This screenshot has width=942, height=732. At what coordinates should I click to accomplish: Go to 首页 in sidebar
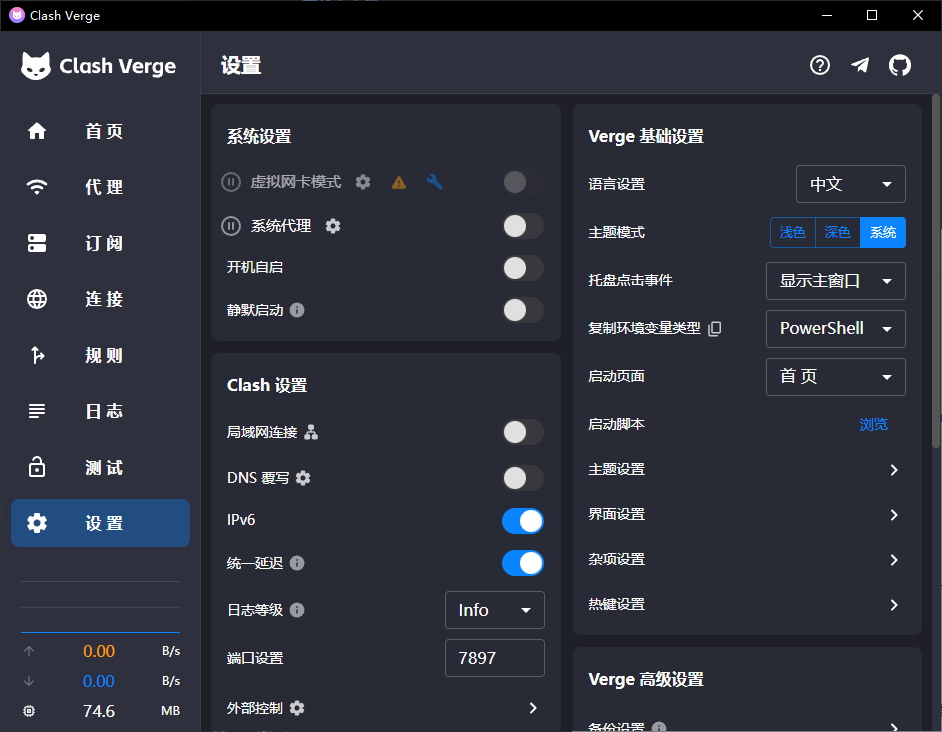click(100, 131)
